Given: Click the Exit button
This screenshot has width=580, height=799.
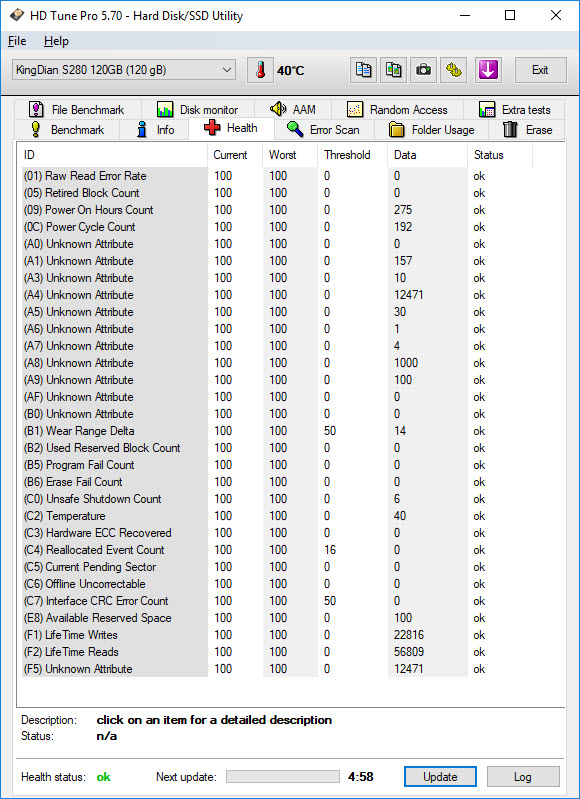Looking at the screenshot, I should pos(540,70).
